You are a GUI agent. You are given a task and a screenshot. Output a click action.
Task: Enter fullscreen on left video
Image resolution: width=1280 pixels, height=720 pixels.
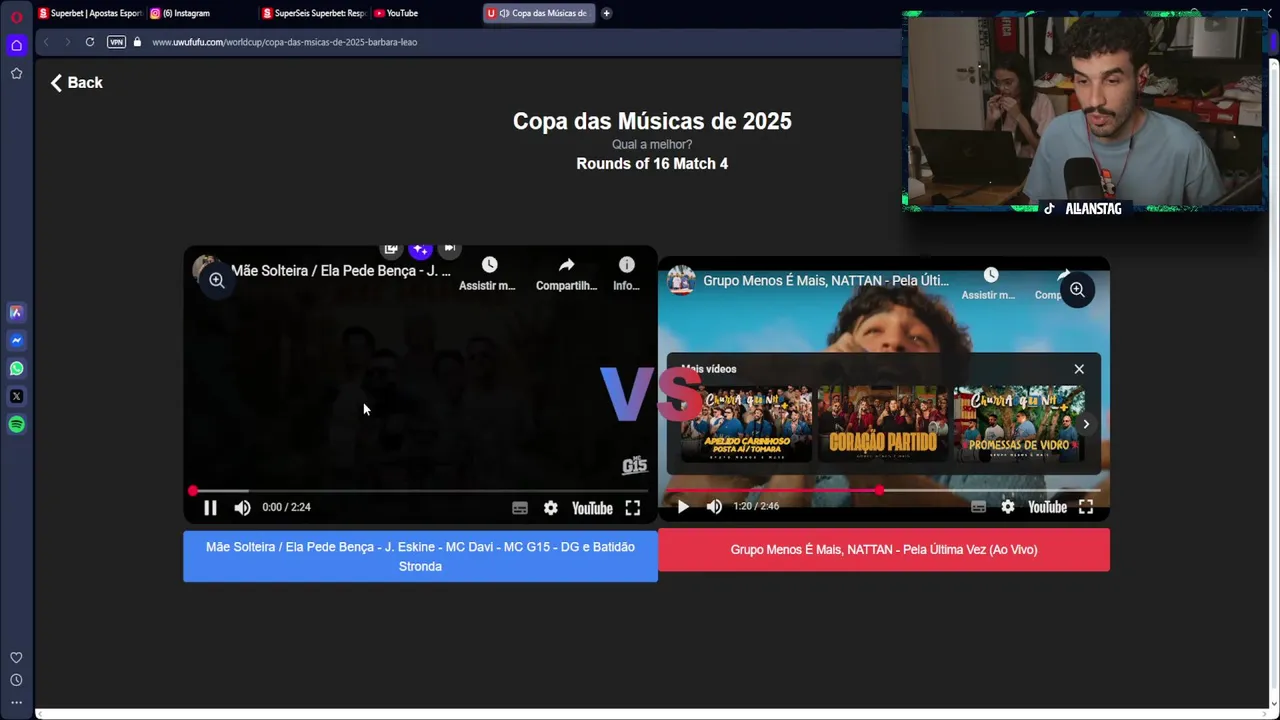633,508
